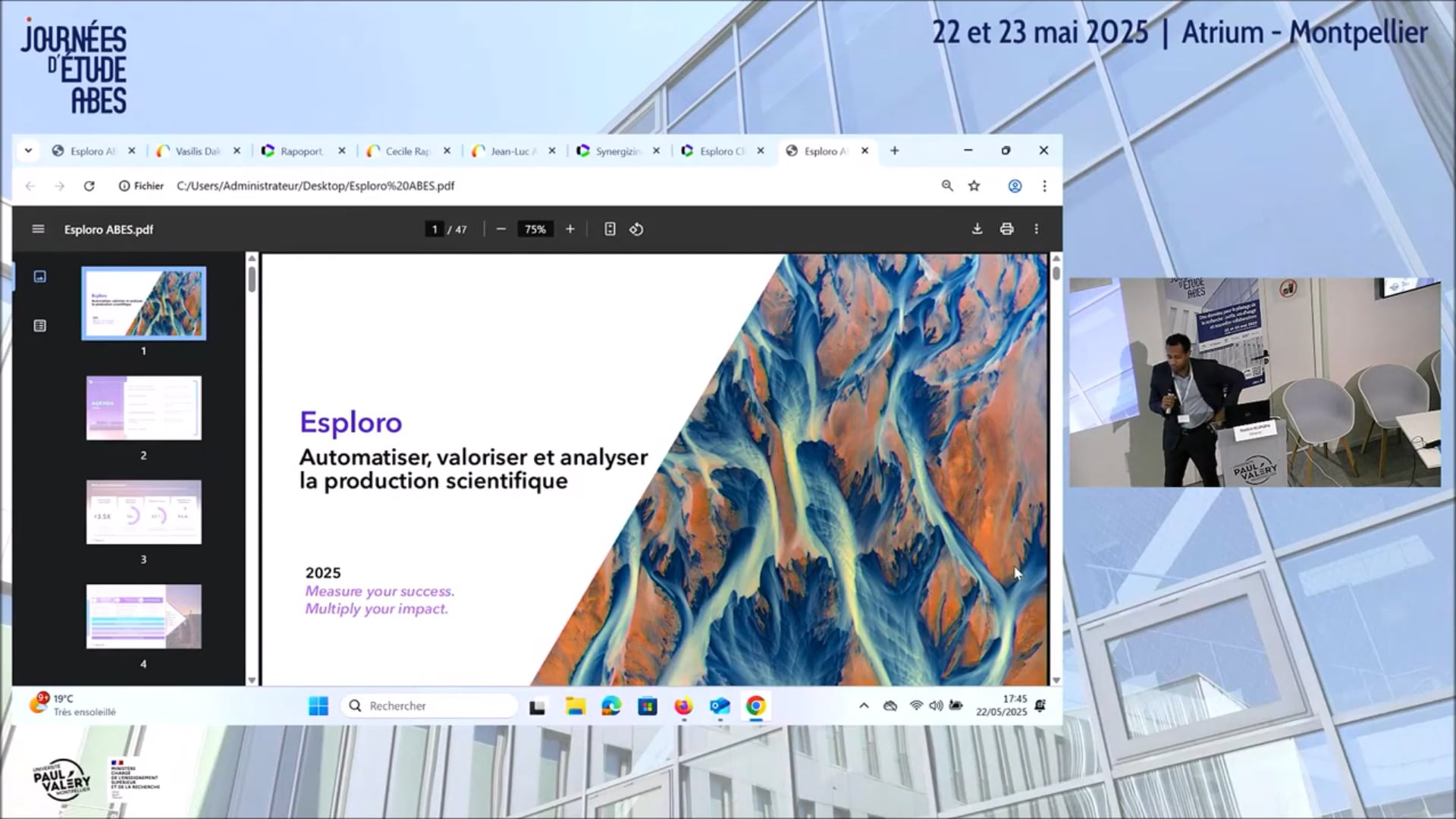The height and width of the screenshot is (819, 1456).
Task: Launch Firefox from taskbar
Action: (683, 707)
